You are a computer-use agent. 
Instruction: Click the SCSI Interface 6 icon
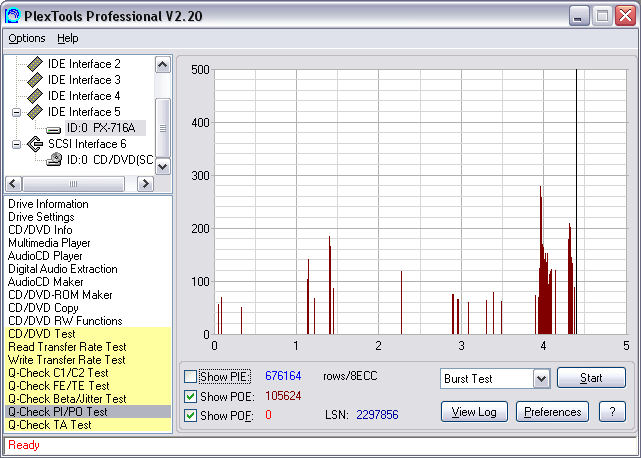click(35, 144)
